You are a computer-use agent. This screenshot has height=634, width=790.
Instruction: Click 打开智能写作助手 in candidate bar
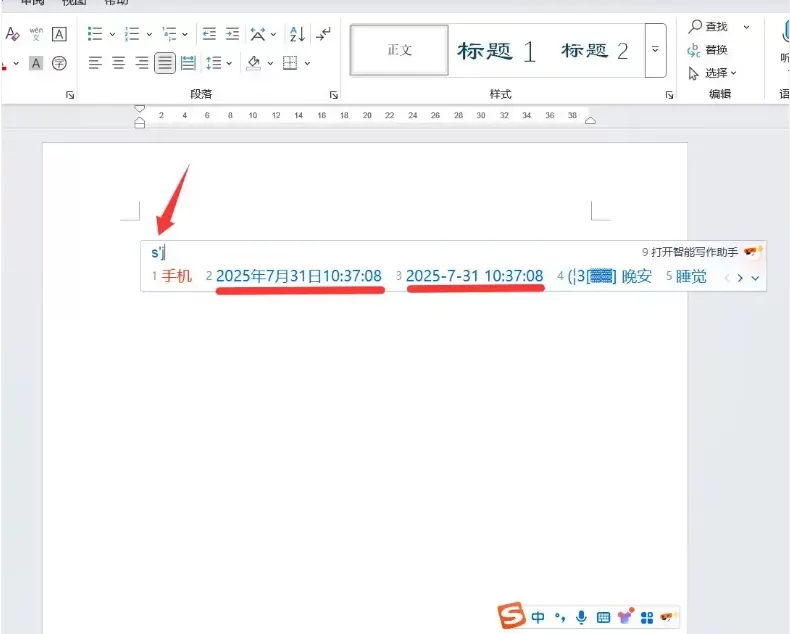click(690, 252)
